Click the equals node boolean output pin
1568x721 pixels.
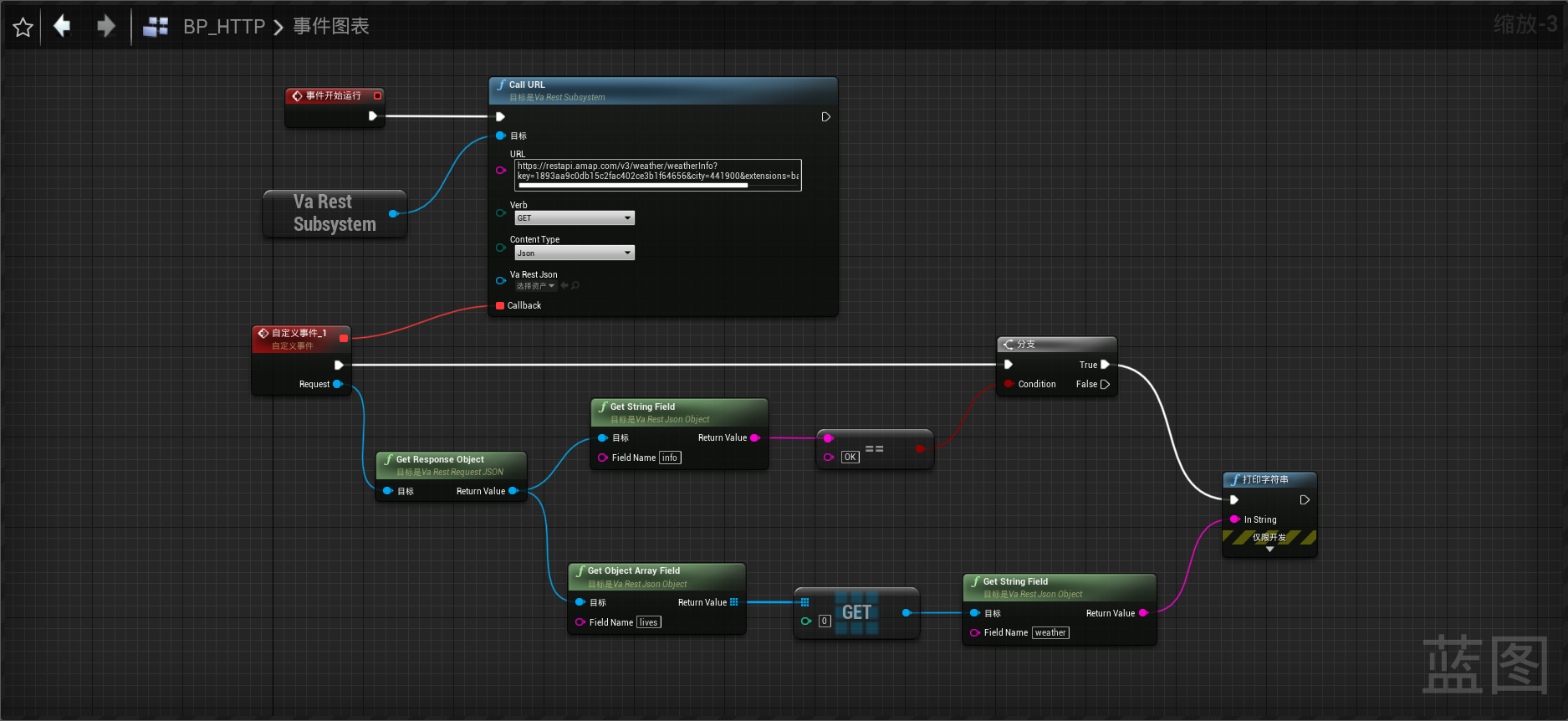click(x=920, y=449)
